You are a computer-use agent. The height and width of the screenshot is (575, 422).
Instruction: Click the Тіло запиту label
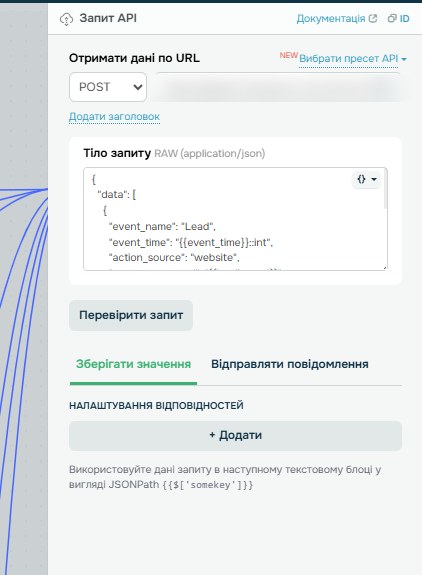point(117,153)
